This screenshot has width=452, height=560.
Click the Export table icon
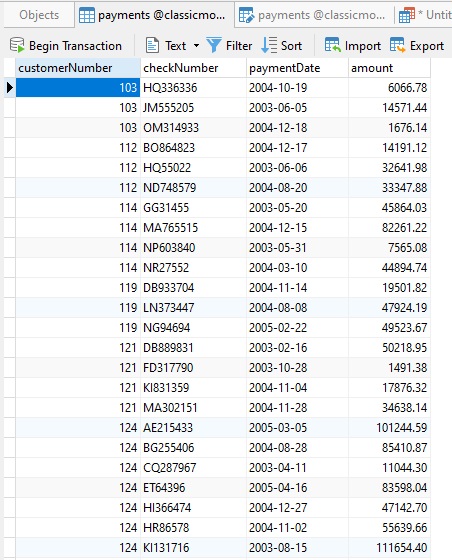[x=398, y=45]
